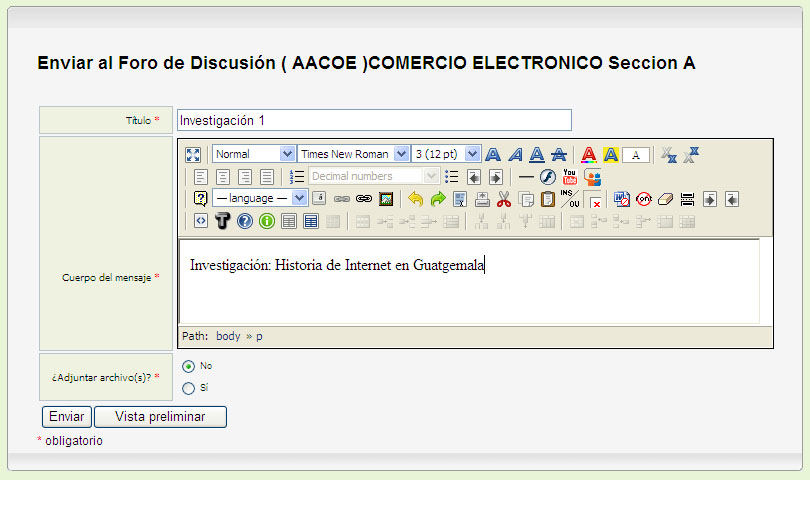Redo the last undone edit
The height and width of the screenshot is (514, 810).
point(438,199)
